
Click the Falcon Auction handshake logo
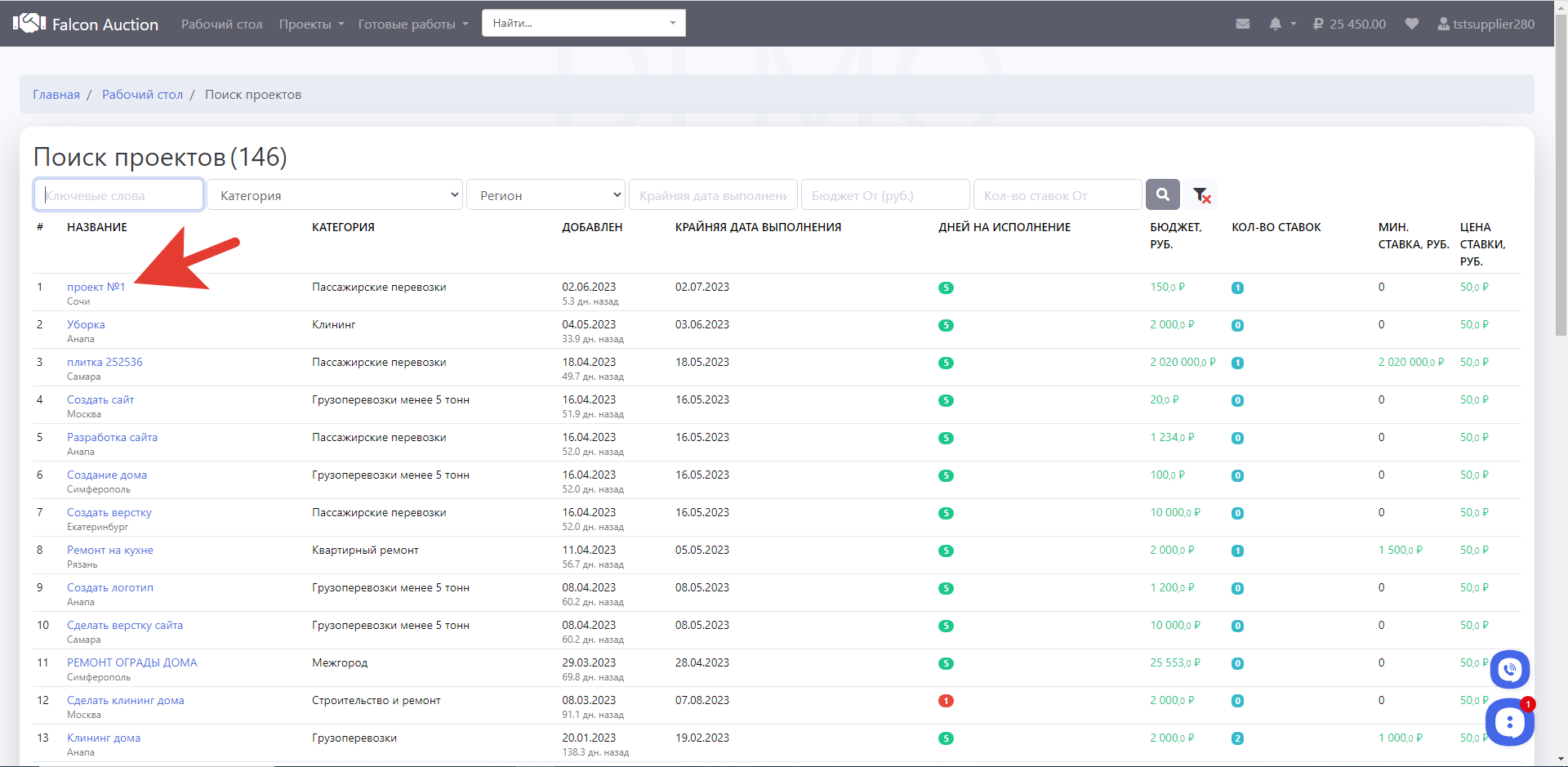pyautogui.click(x=29, y=23)
